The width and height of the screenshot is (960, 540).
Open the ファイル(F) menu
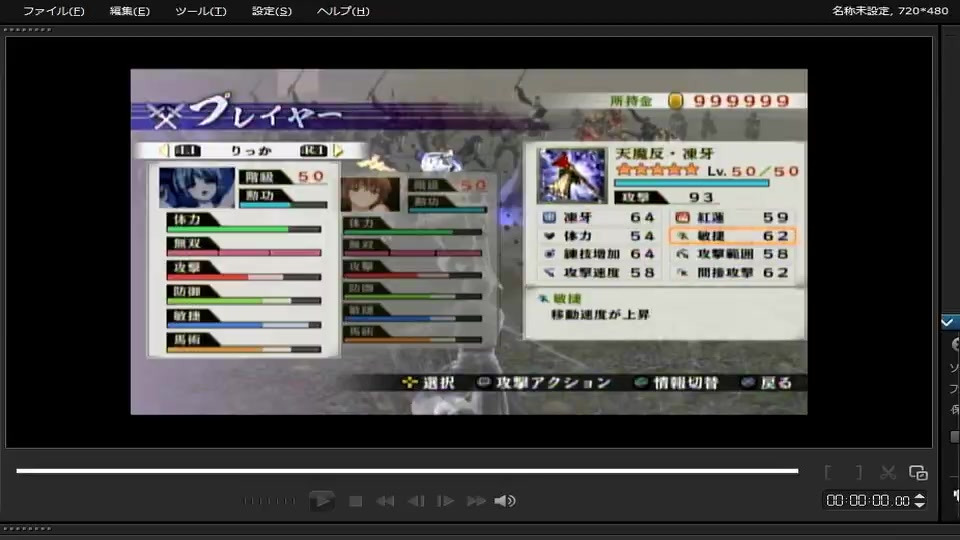(53, 11)
